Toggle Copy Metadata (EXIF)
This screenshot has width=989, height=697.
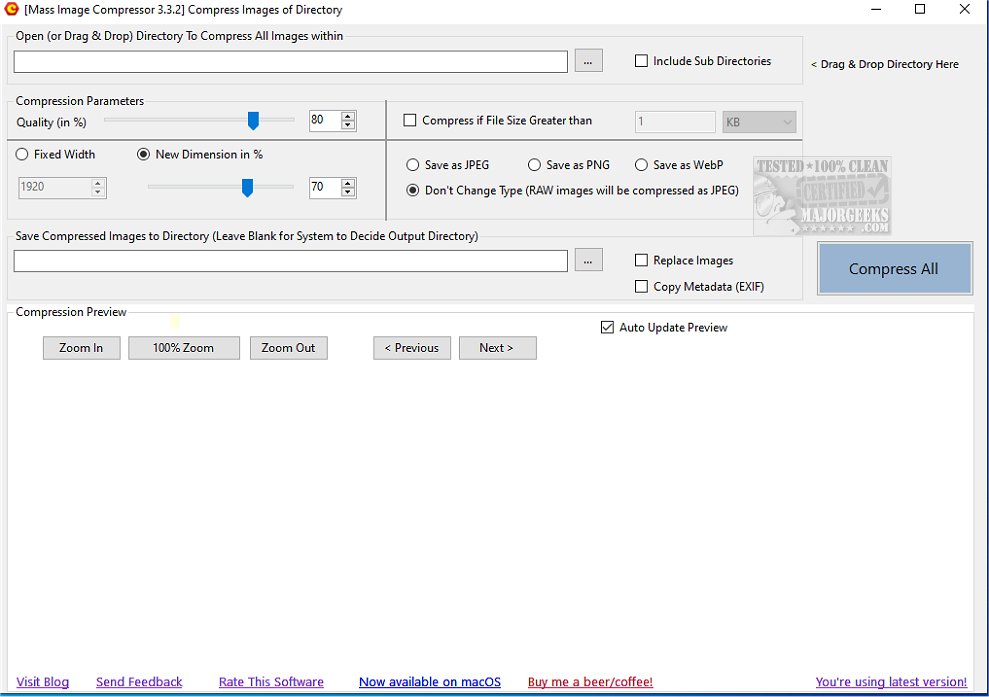640,287
